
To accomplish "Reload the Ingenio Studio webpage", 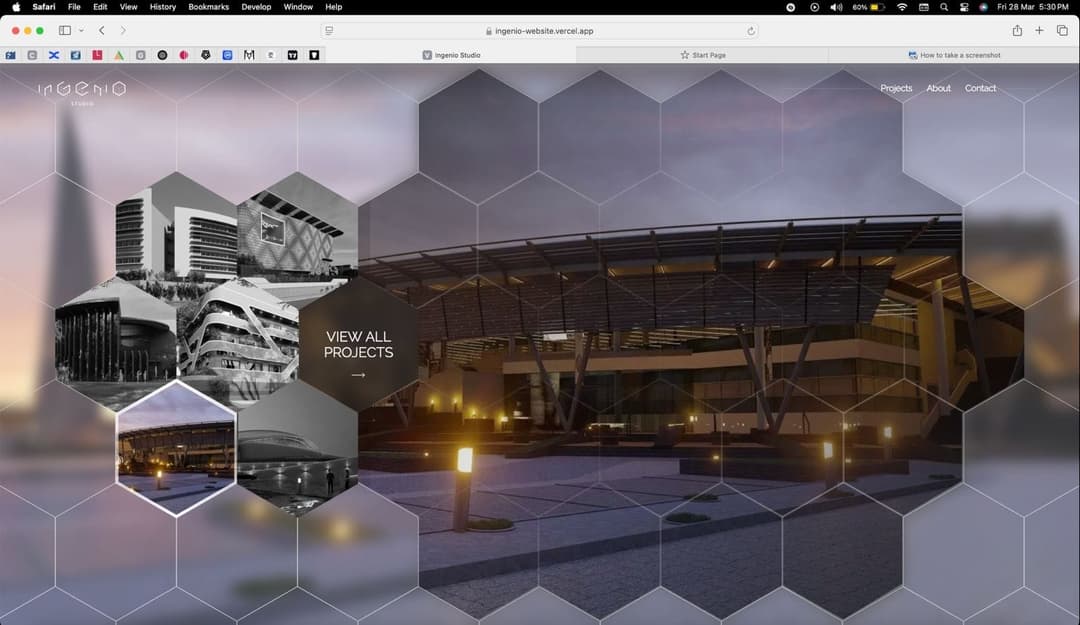I will 752,30.
